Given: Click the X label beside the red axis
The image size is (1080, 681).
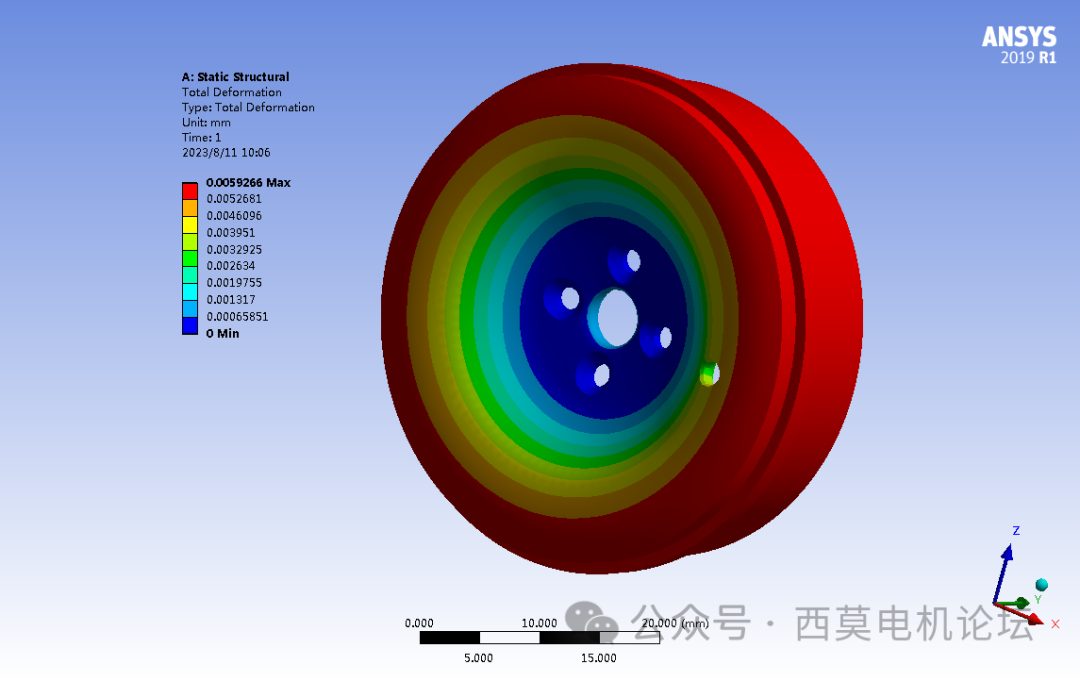Looking at the screenshot, I should 1055,624.
